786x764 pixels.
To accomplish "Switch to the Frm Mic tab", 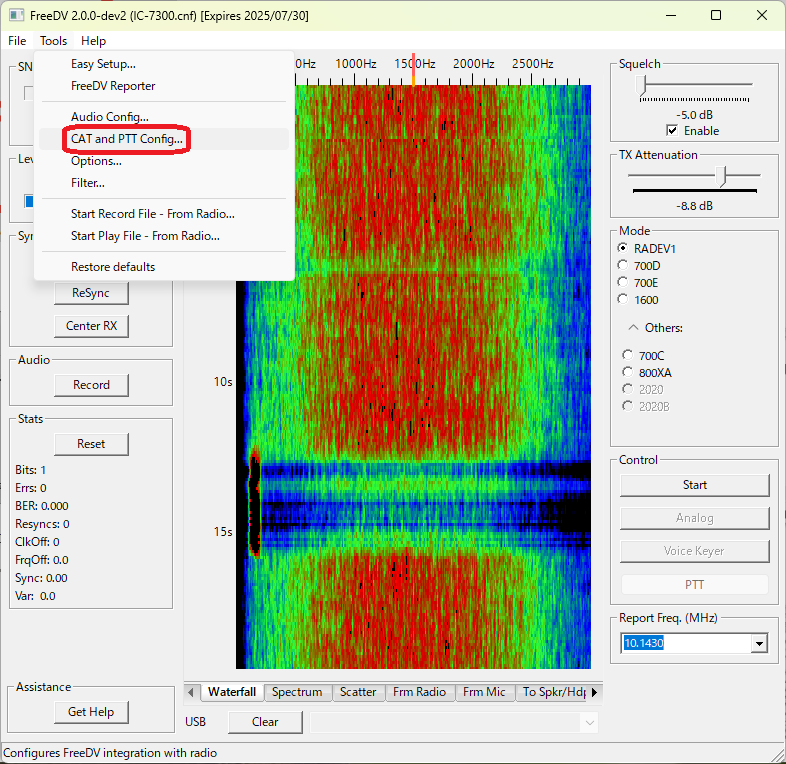I will (x=484, y=692).
